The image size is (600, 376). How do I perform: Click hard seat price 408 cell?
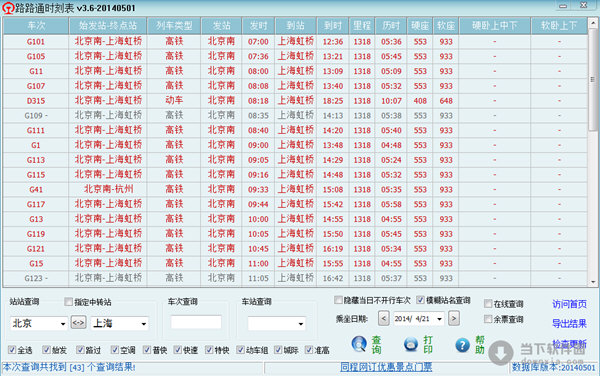pyautogui.click(x=420, y=101)
